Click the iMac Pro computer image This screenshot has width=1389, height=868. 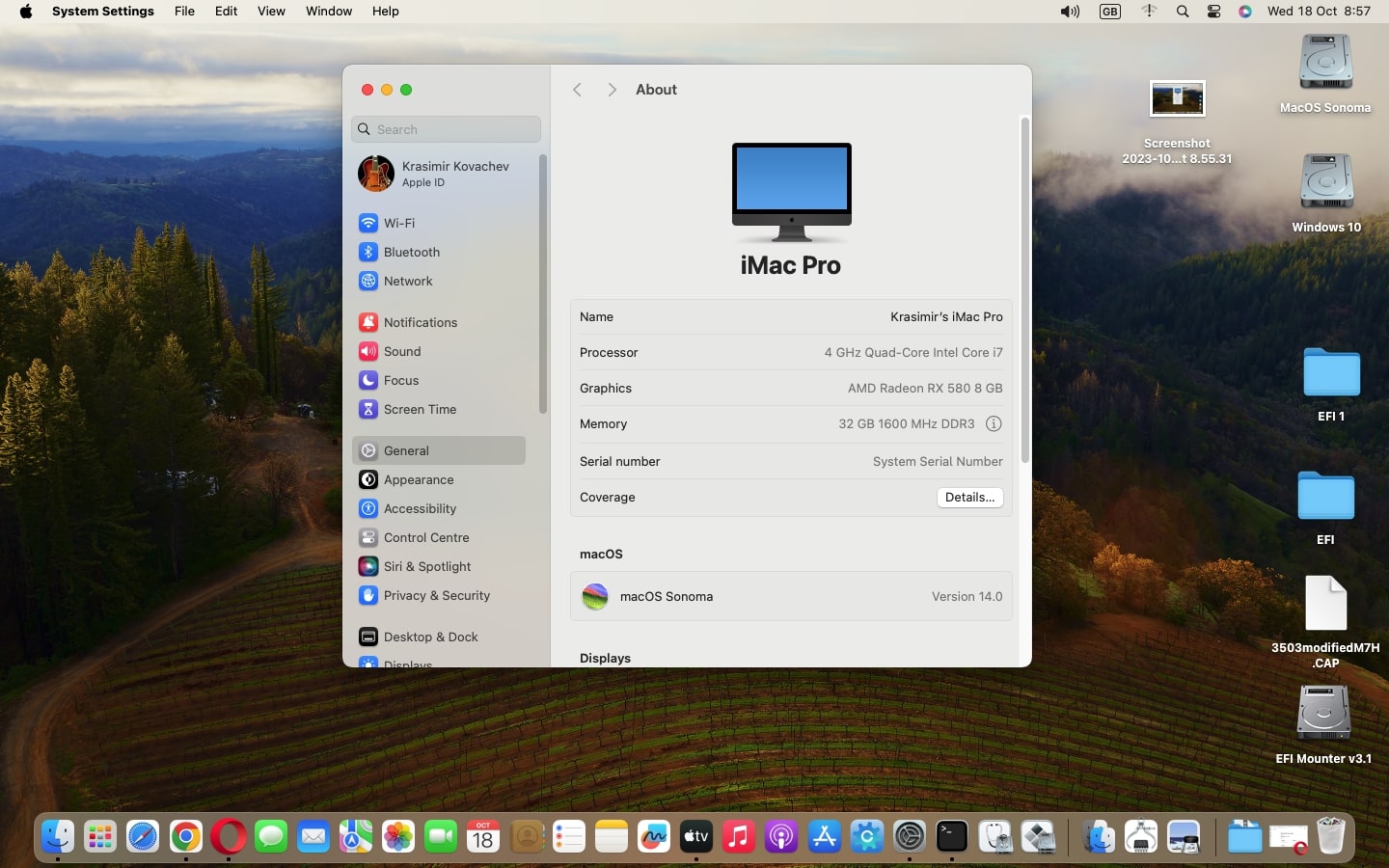[791, 192]
